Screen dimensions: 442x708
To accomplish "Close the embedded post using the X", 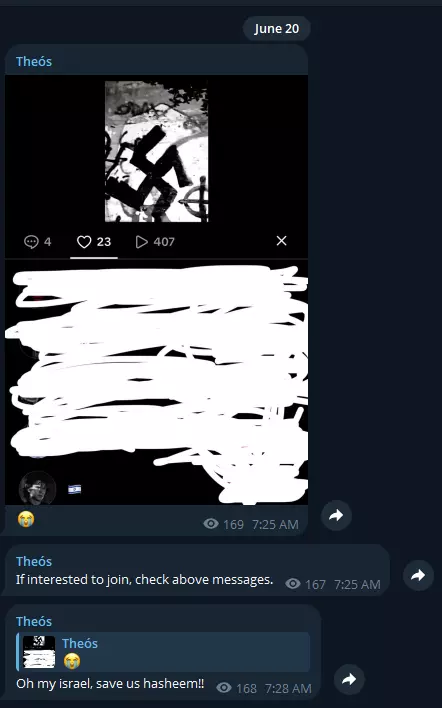I will coord(281,241).
